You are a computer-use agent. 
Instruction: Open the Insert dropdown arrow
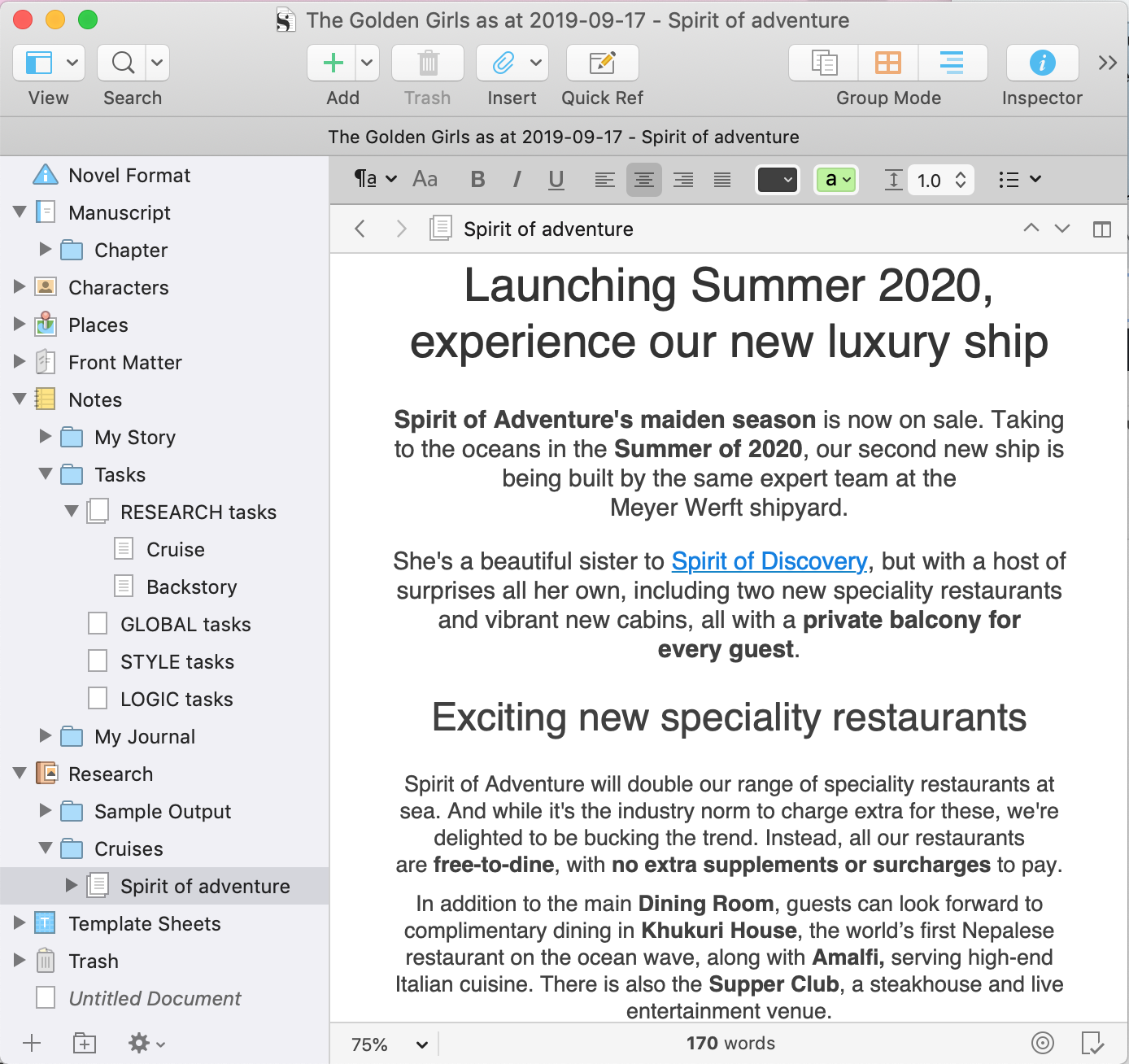pyautogui.click(x=535, y=63)
